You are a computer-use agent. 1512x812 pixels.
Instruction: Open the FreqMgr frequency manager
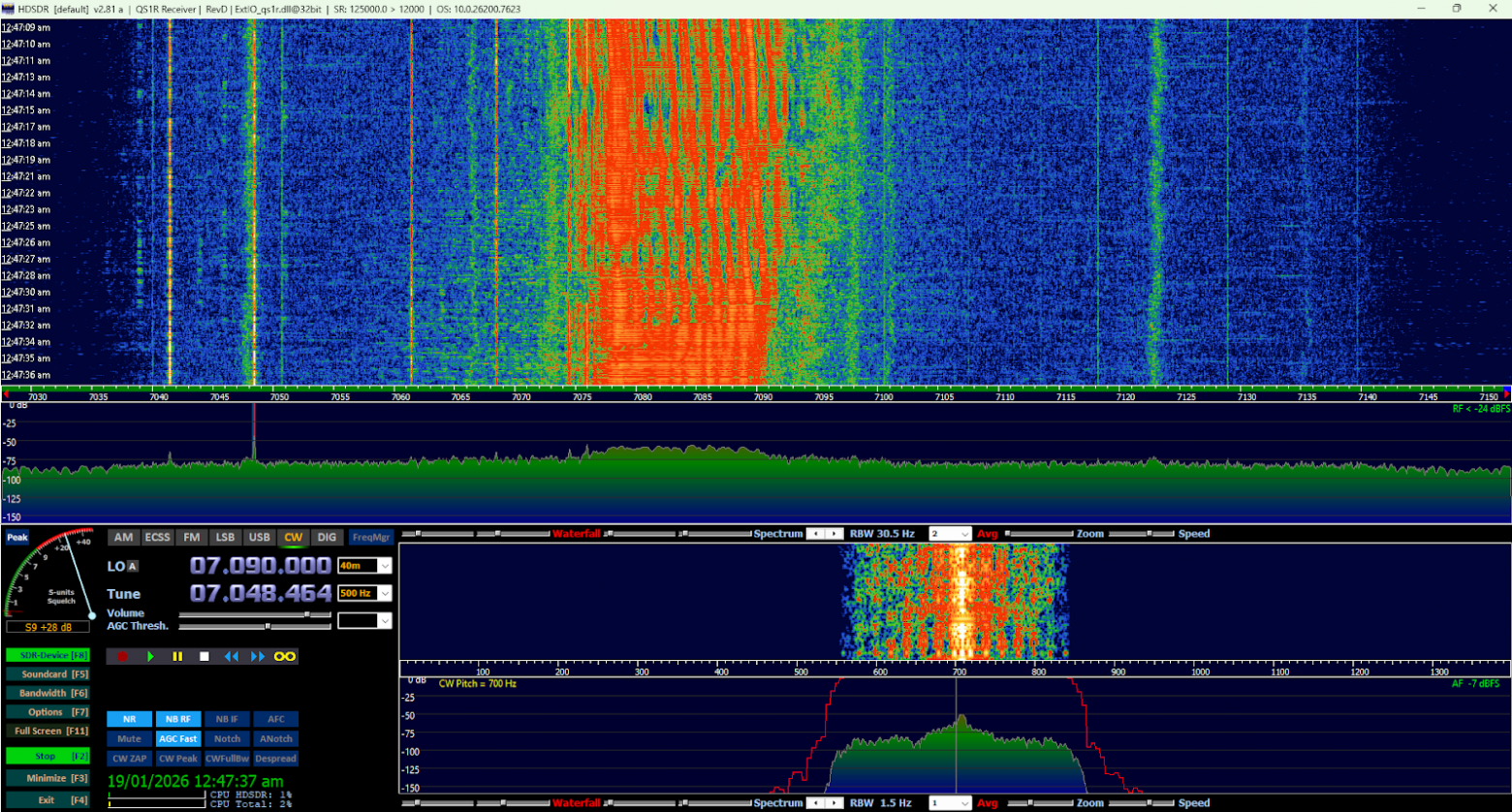click(371, 537)
